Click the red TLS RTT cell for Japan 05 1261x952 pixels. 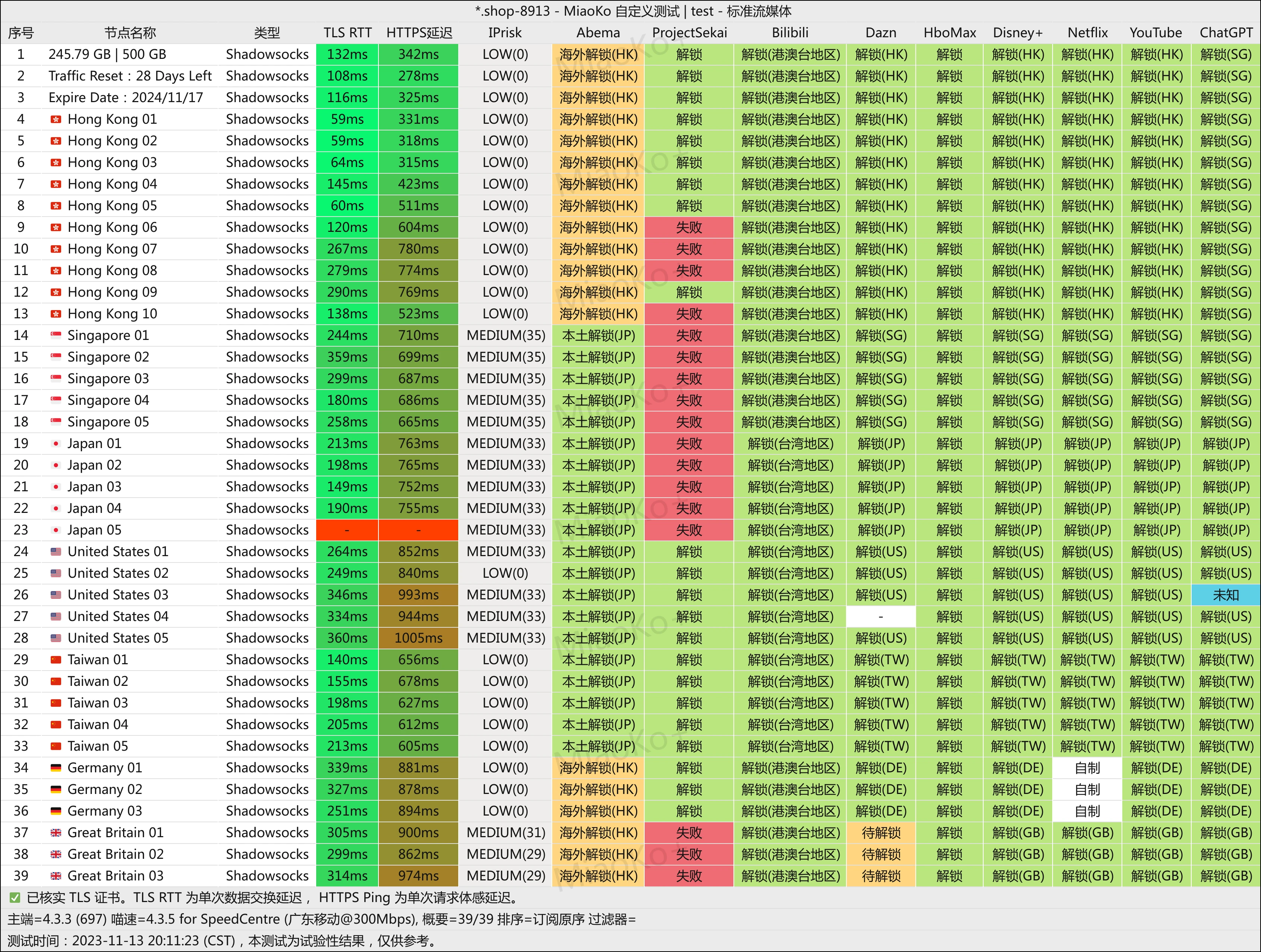tap(347, 530)
